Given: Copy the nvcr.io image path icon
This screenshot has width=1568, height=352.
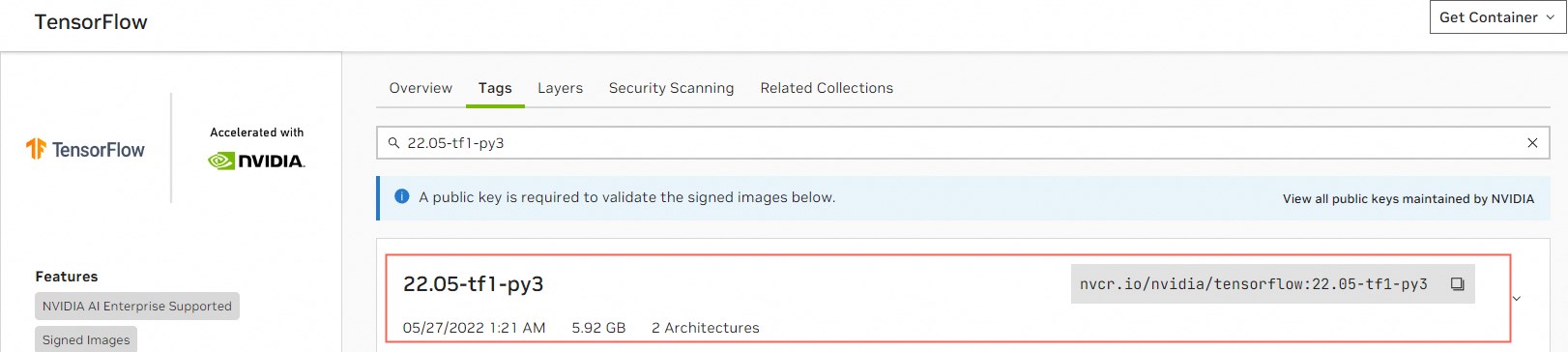Looking at the screenshot, I should [1457, 284].
